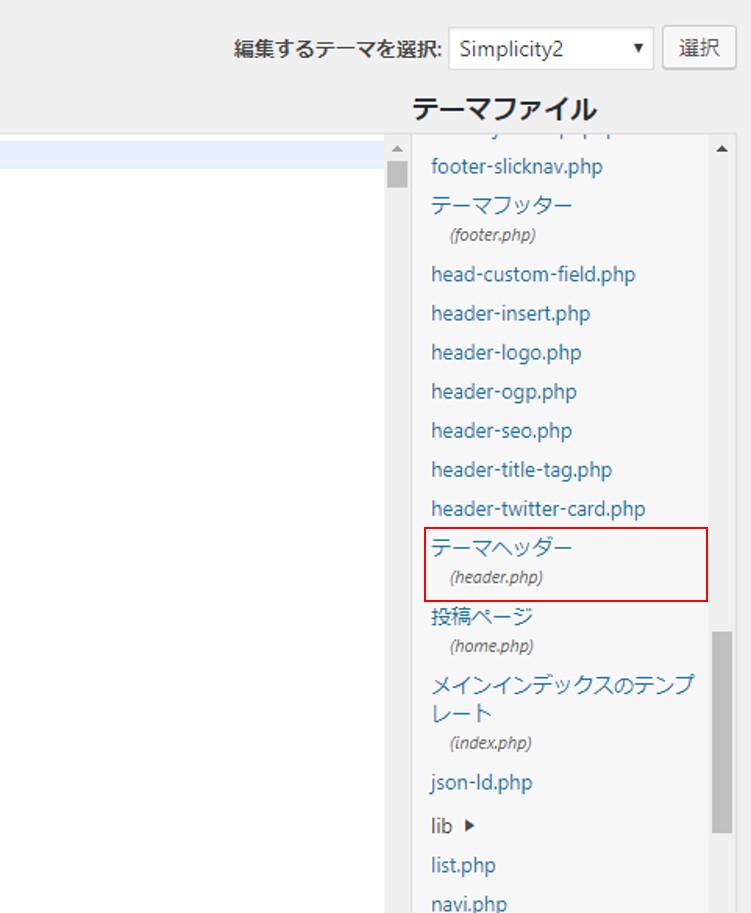The image size is (751, 913).
Task: Click the 選択 button
Action: (699, 49)
